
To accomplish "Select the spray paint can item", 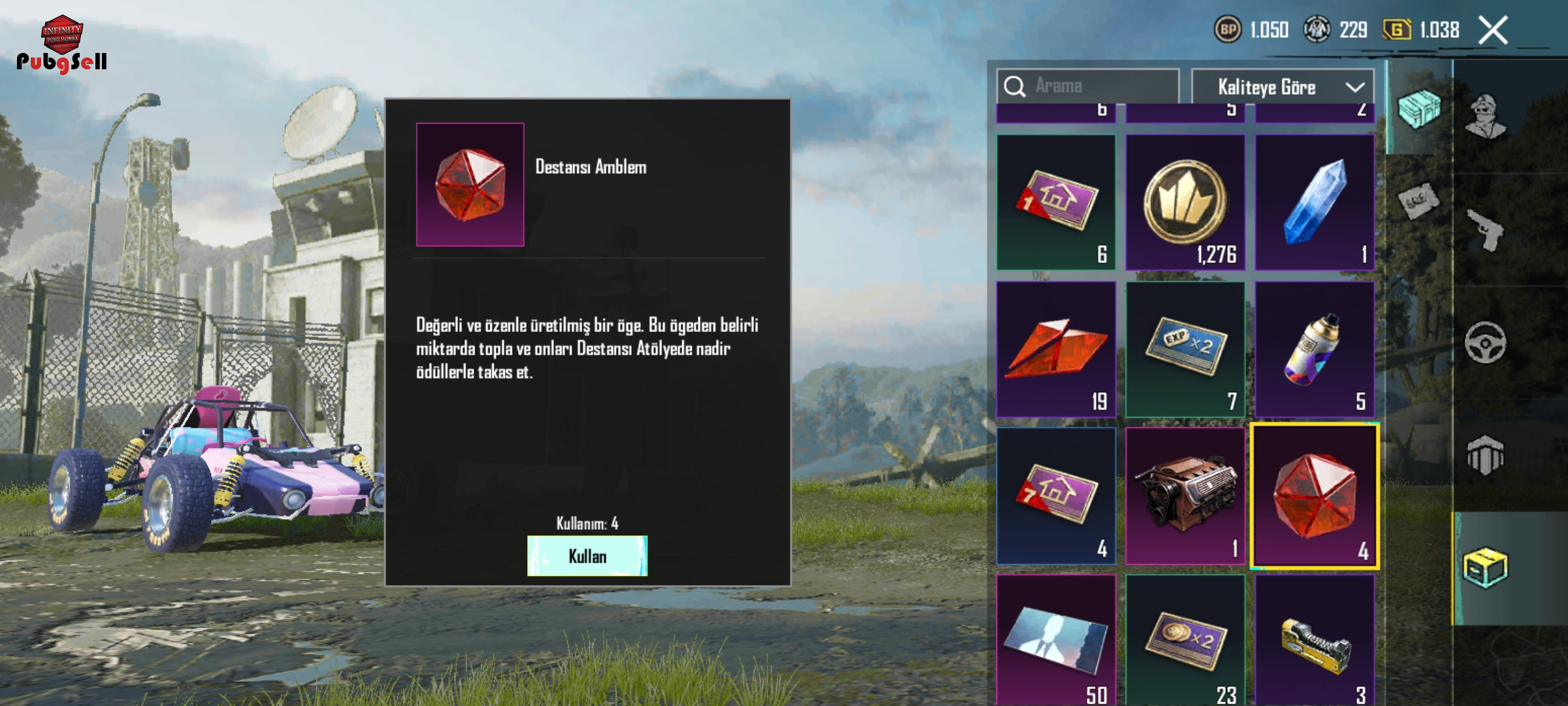I will (x=1314, y=349).
